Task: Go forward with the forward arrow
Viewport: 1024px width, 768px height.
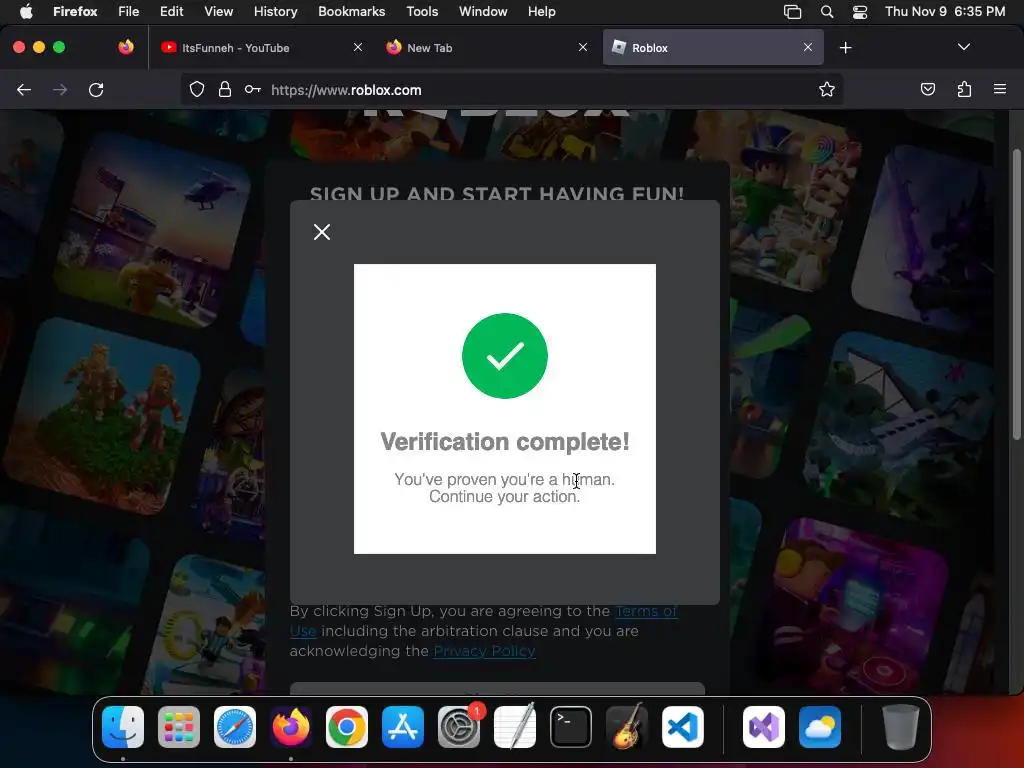Action: tap(60, 89)
